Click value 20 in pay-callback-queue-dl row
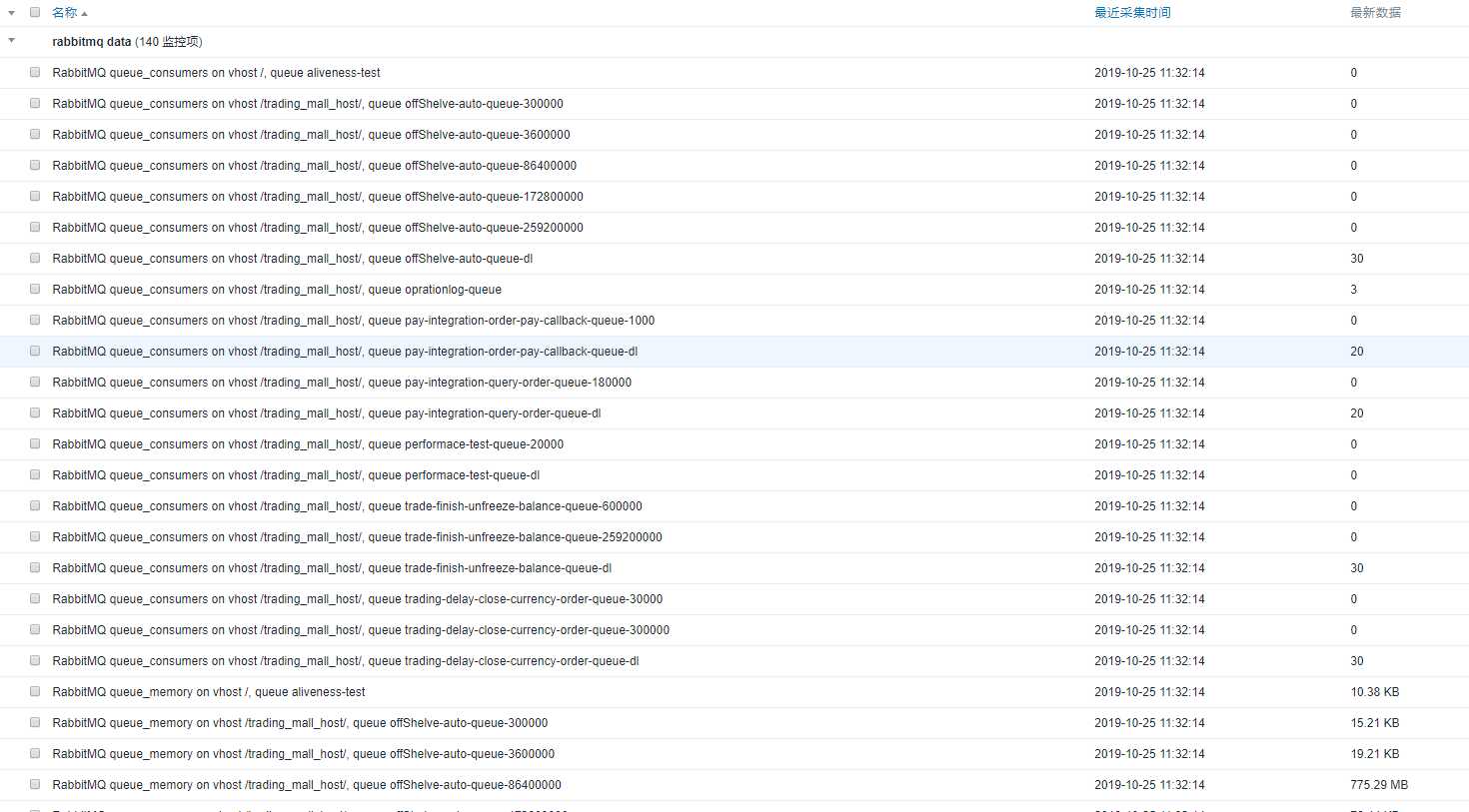 coord(1357,352)
